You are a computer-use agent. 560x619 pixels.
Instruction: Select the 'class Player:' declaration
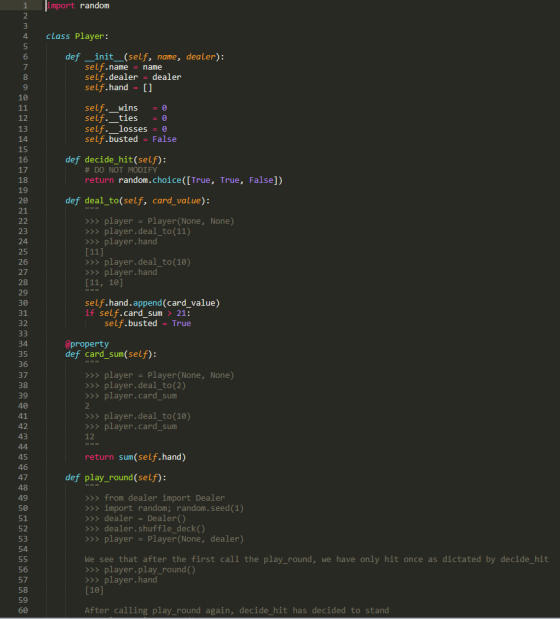(x=77, y=36)
